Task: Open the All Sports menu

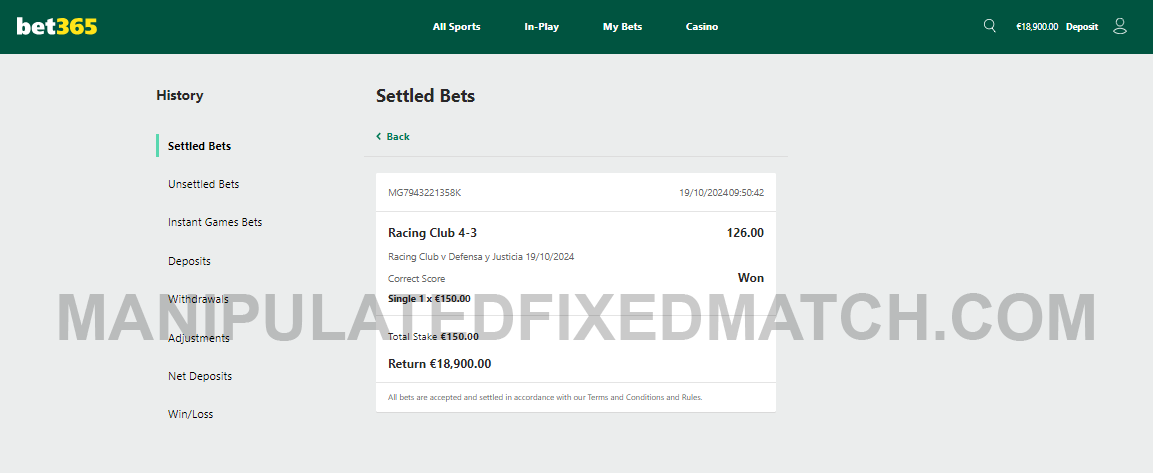Action: click(x=457, y=26)
